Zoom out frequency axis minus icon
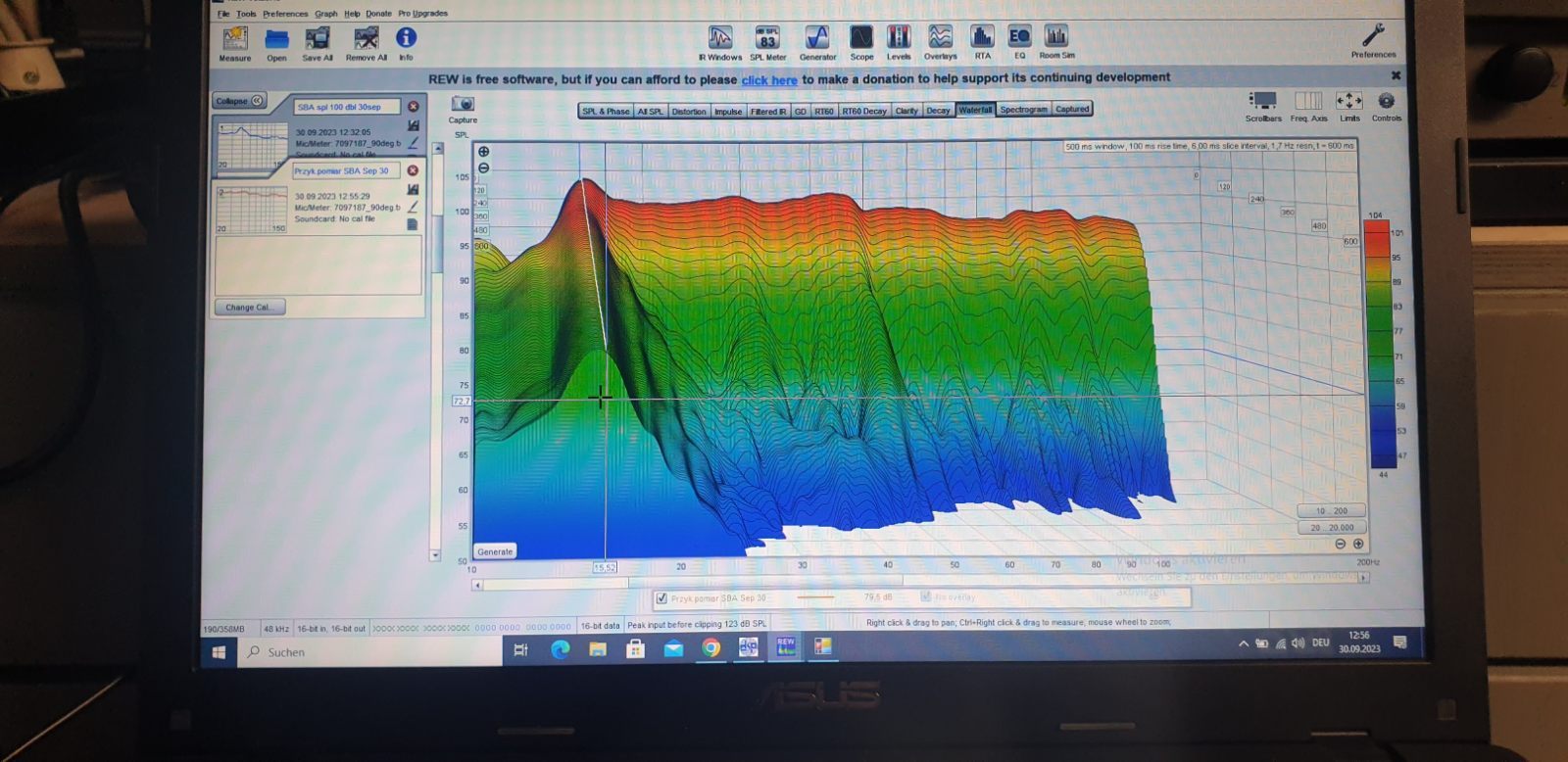1568x762 pixels. tap(1341, 544)
